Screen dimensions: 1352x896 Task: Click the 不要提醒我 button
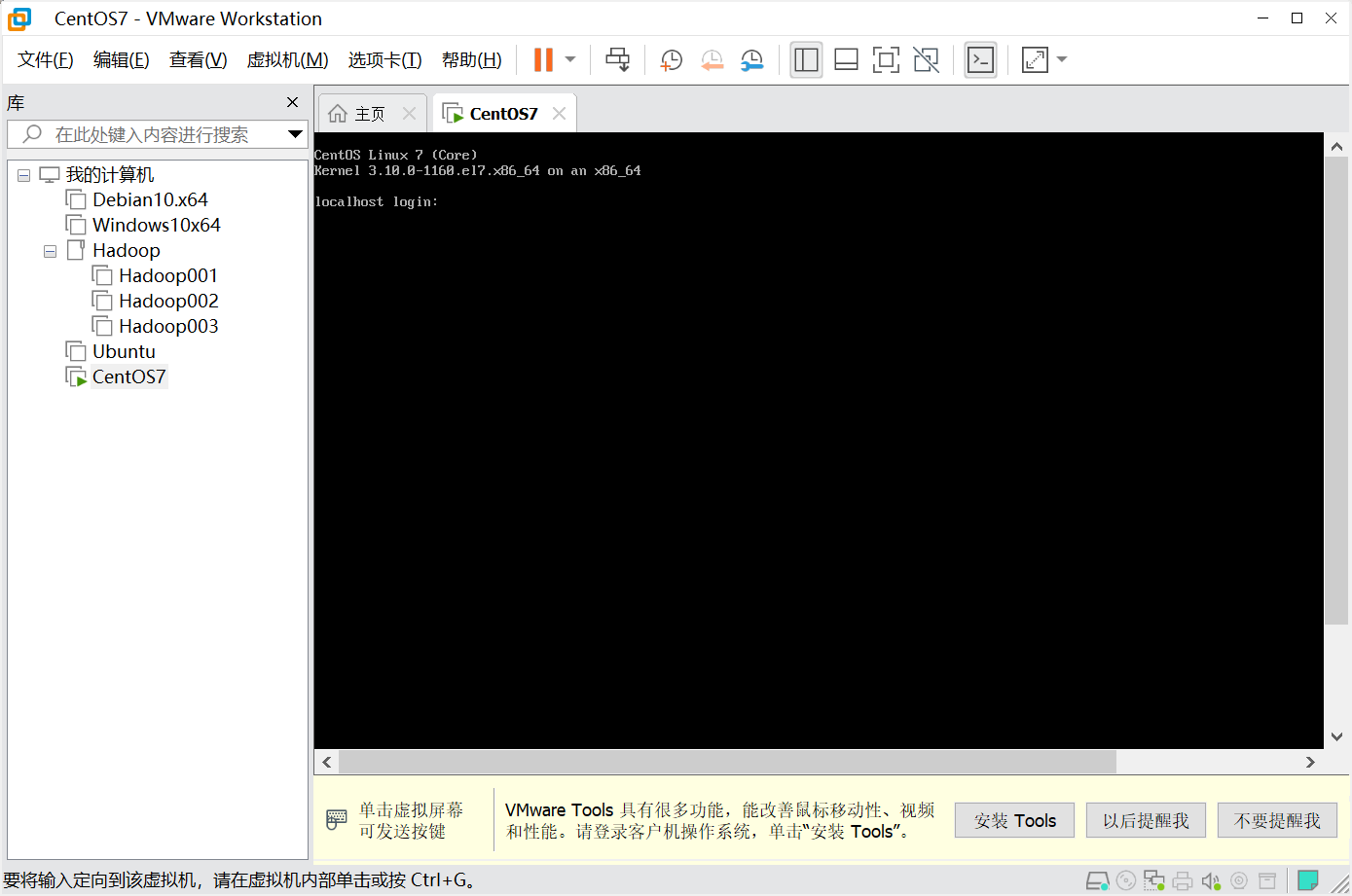click(x=1277, y=820)
